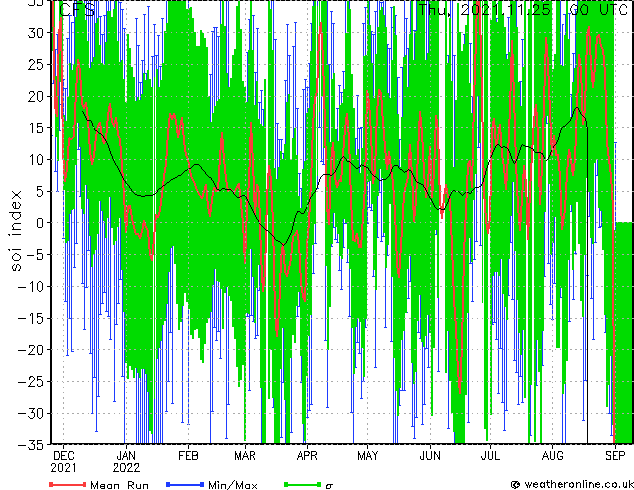Click the JAN 2022 x-axis label
The image size is (634, 490).
(126, 462)
